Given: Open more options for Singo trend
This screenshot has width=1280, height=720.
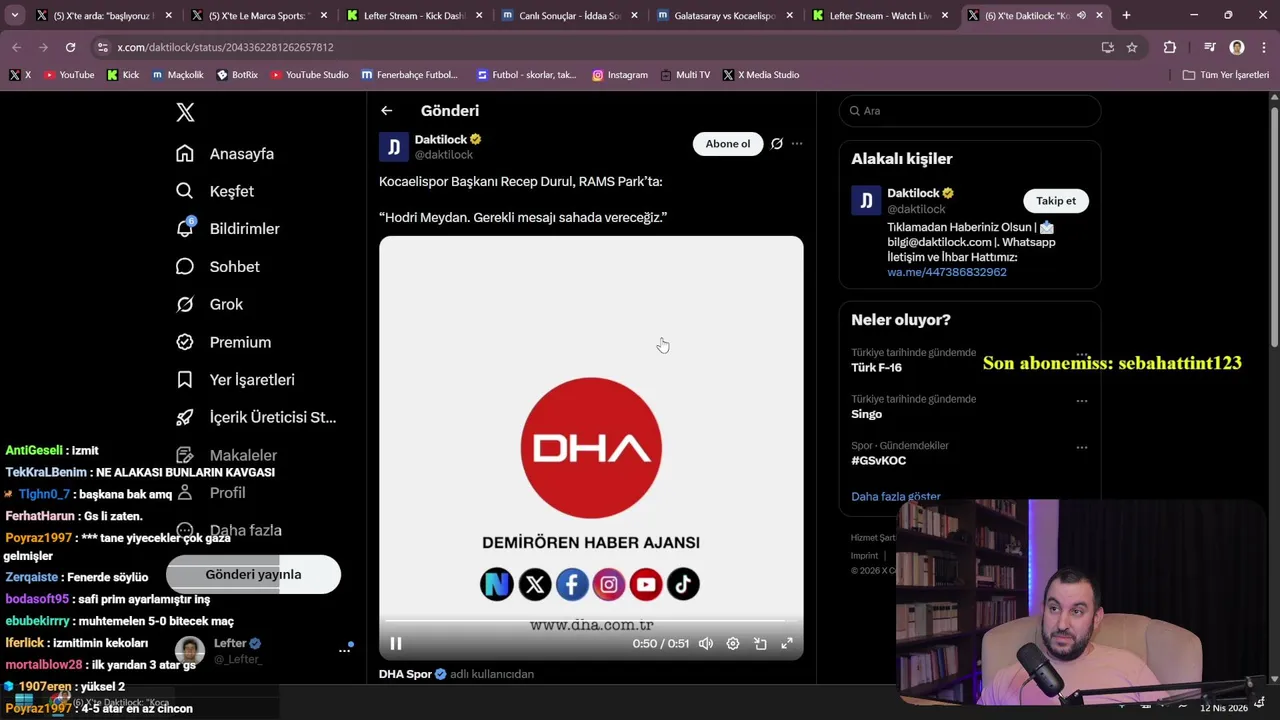Looking at the screenshot, I should [x=1081, y=401].
